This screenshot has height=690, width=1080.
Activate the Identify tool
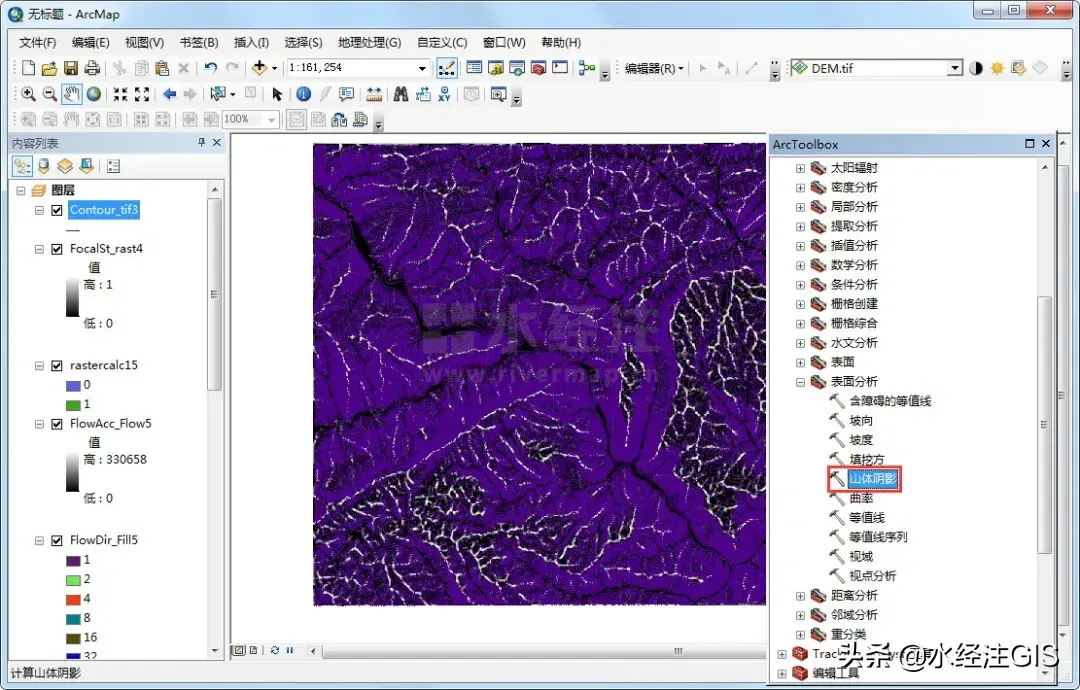coord(303,94)
